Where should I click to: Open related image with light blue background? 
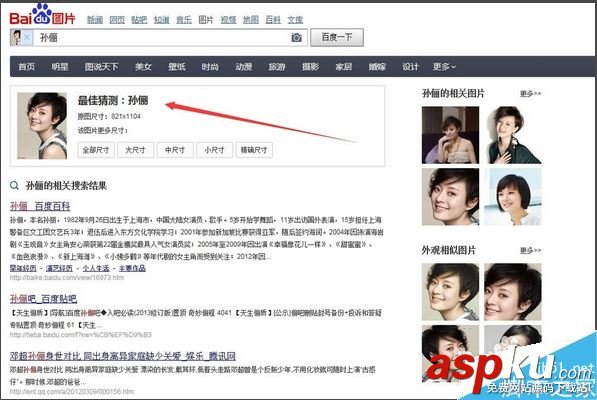[x=512, y=197]
